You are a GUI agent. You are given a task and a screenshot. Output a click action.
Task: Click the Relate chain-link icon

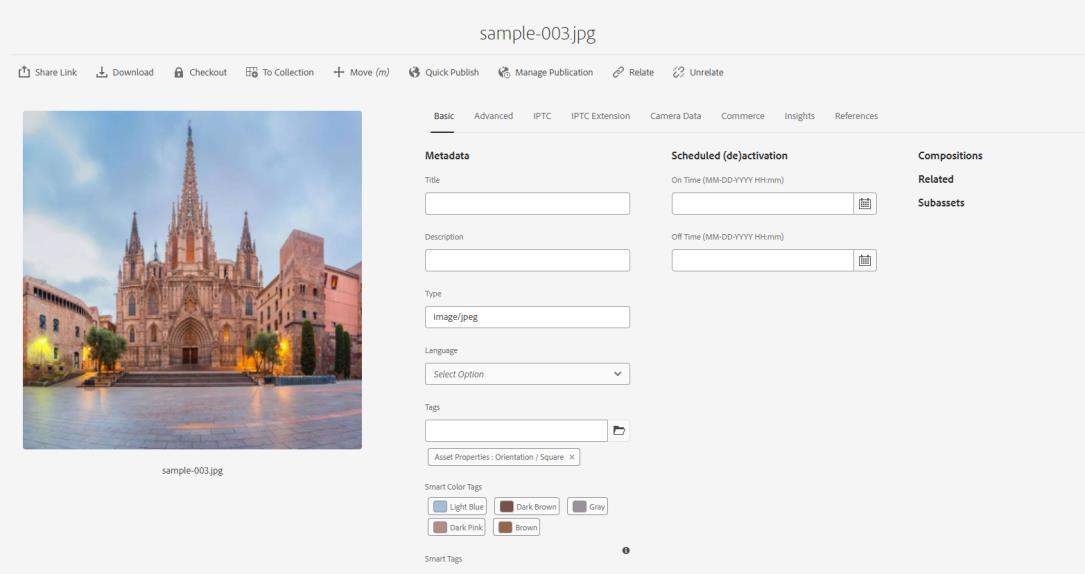point(618,72)
